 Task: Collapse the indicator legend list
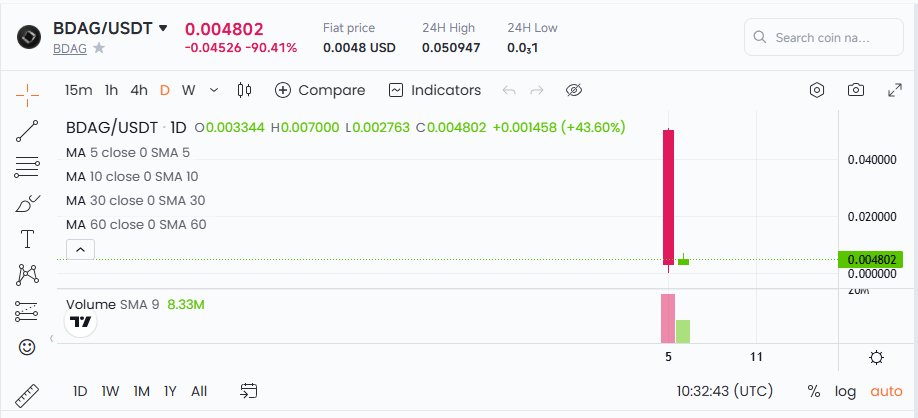tap(81, 250)
